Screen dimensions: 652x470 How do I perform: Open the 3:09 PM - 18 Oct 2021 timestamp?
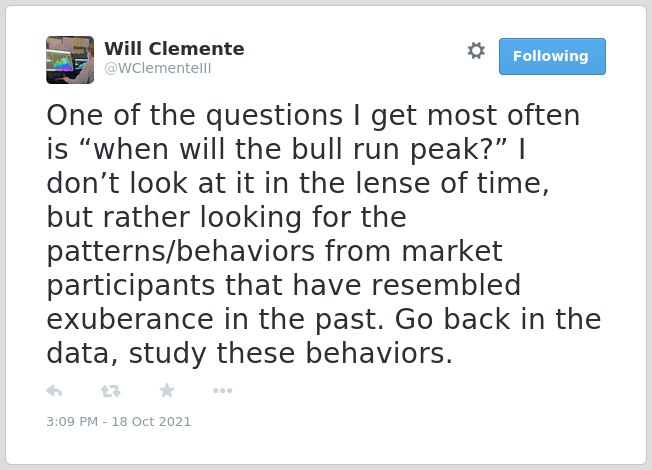[x=119, y=421]
